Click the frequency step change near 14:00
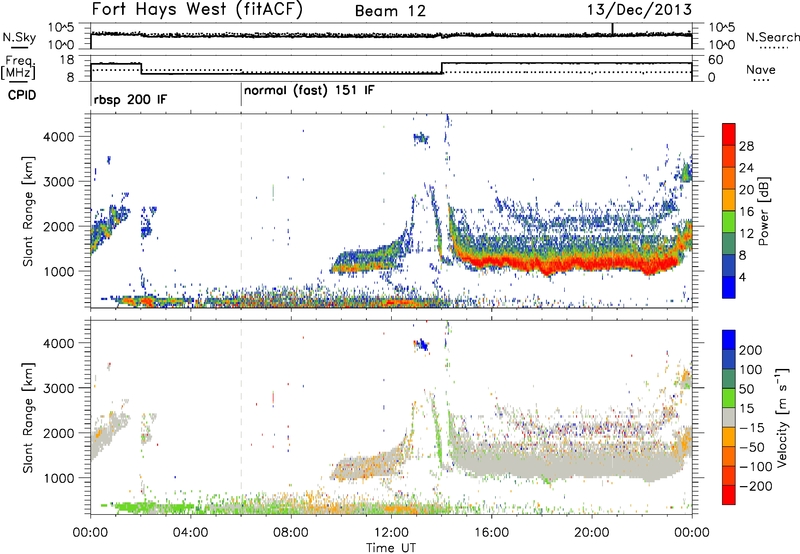800x554 pixels. tap(442, 68)
